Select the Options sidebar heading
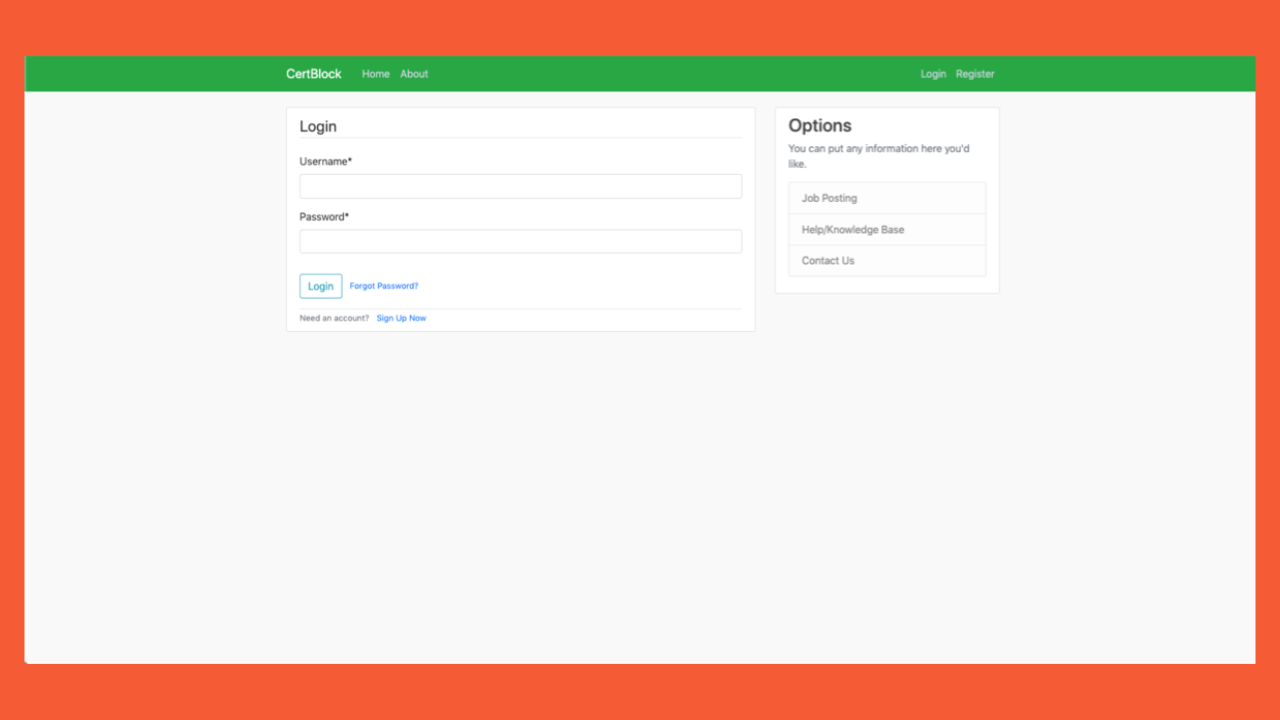This screenshot has width=1280, height=720. coord(820,125)
